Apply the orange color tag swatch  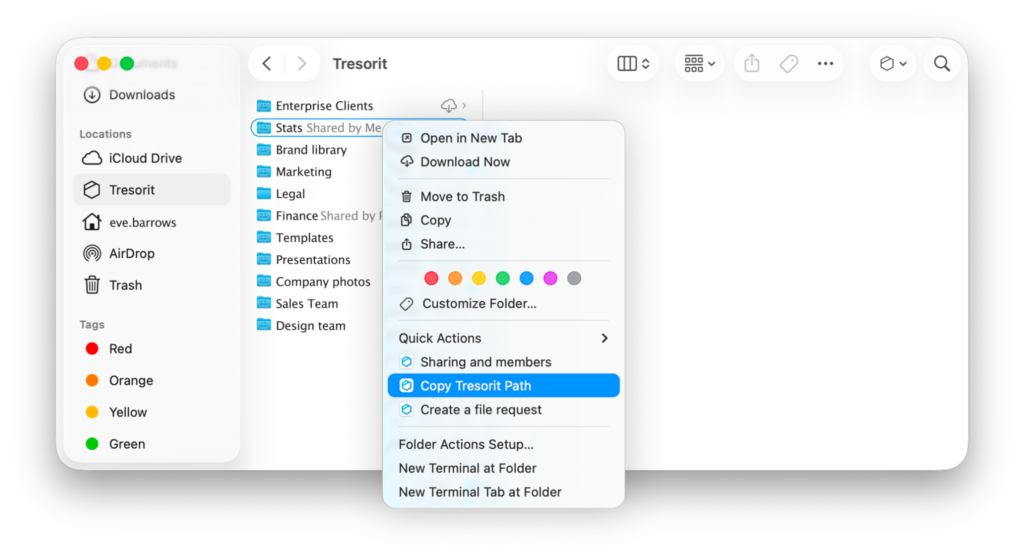(x=455, y=278)
